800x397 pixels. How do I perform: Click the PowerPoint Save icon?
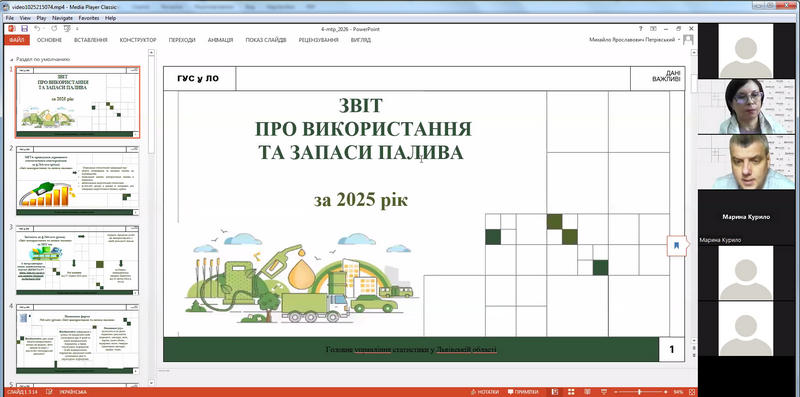pyautogui.click(x=24, y=29)
